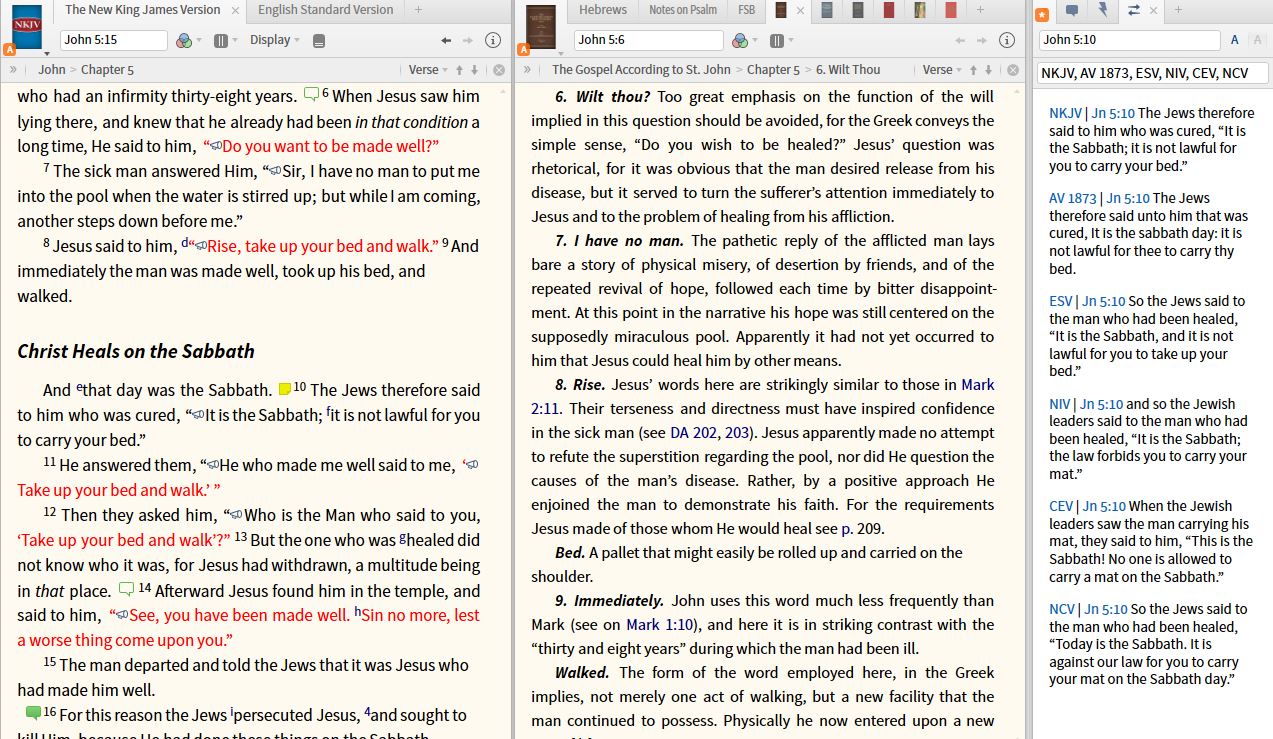Click the Chapter 5 breadcrumb in the NKJV panel
The width and height of the screenshot is (1273, 739).
[x=108, y=69]
